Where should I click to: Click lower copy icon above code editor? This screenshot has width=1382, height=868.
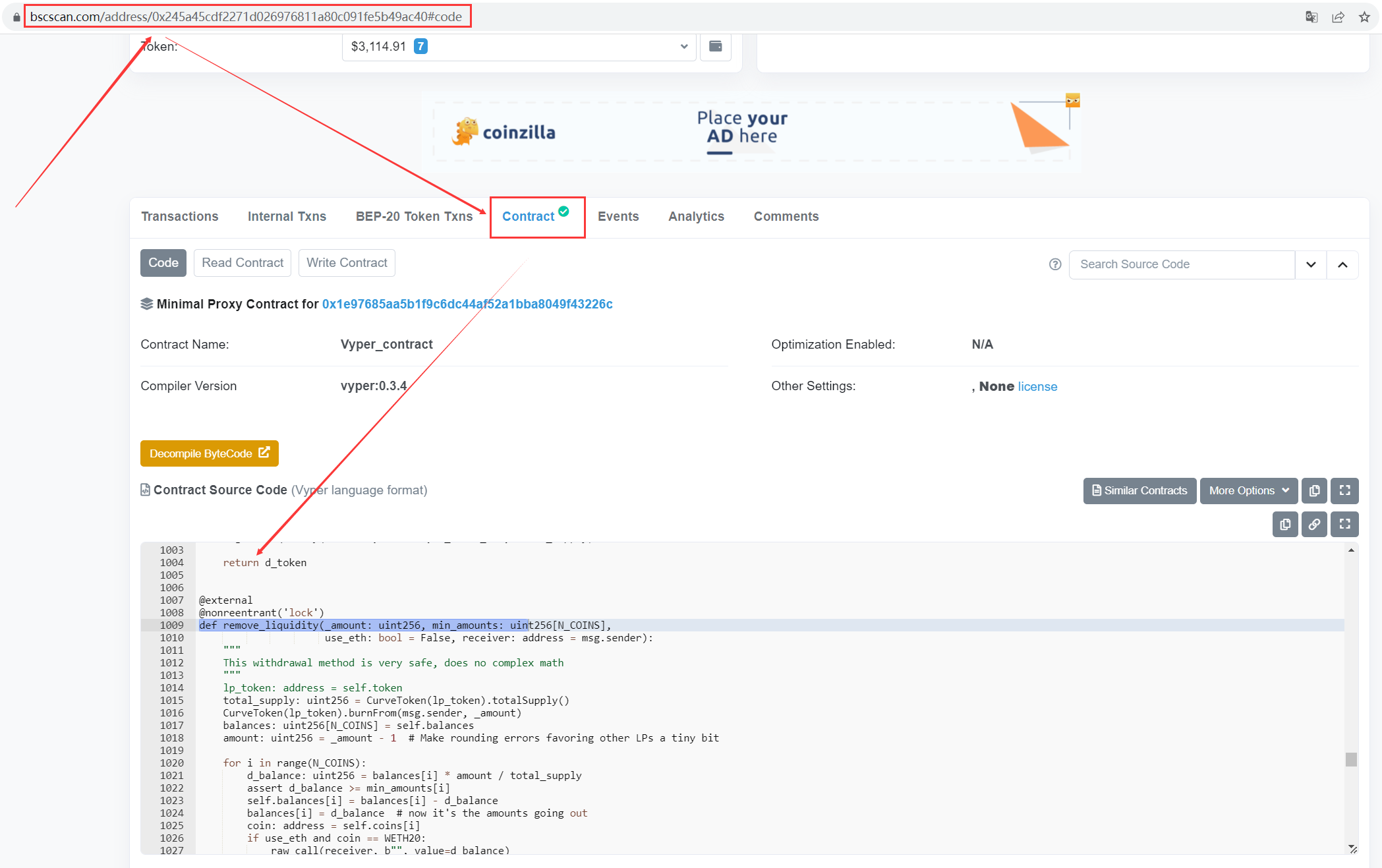1284,524
